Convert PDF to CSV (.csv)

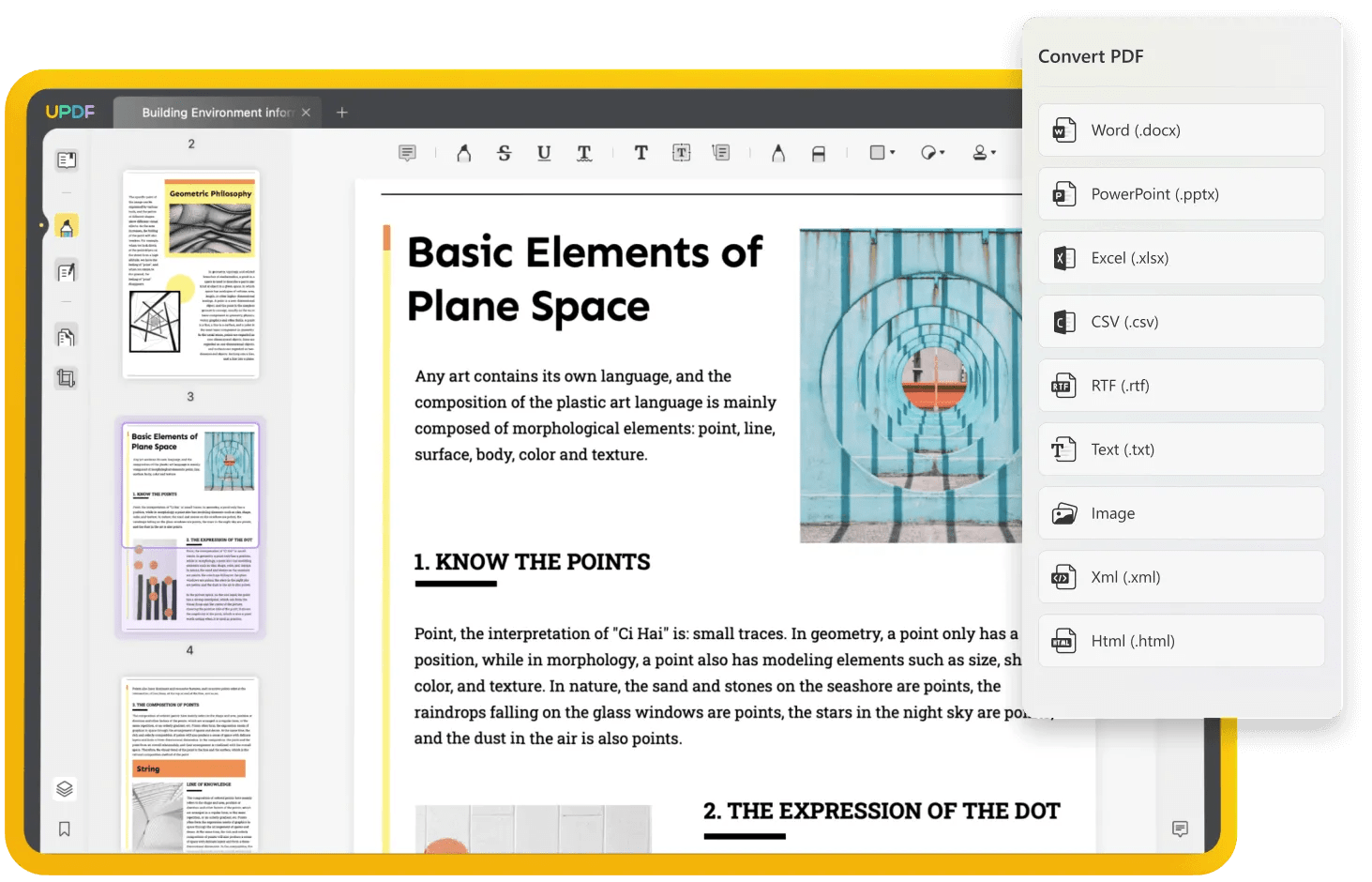click(1182, 322)
